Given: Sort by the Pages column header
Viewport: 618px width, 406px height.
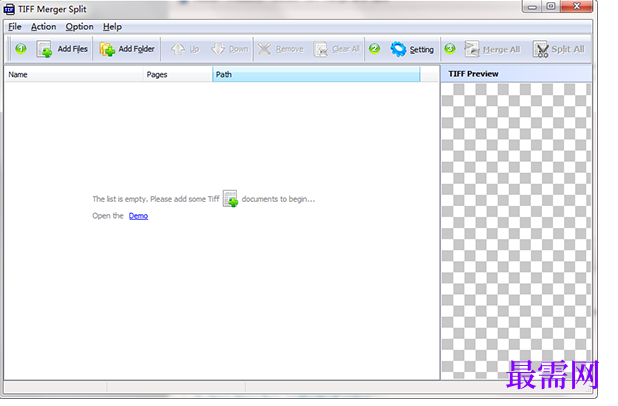Looking at the screenshot, I should (177, 74).
